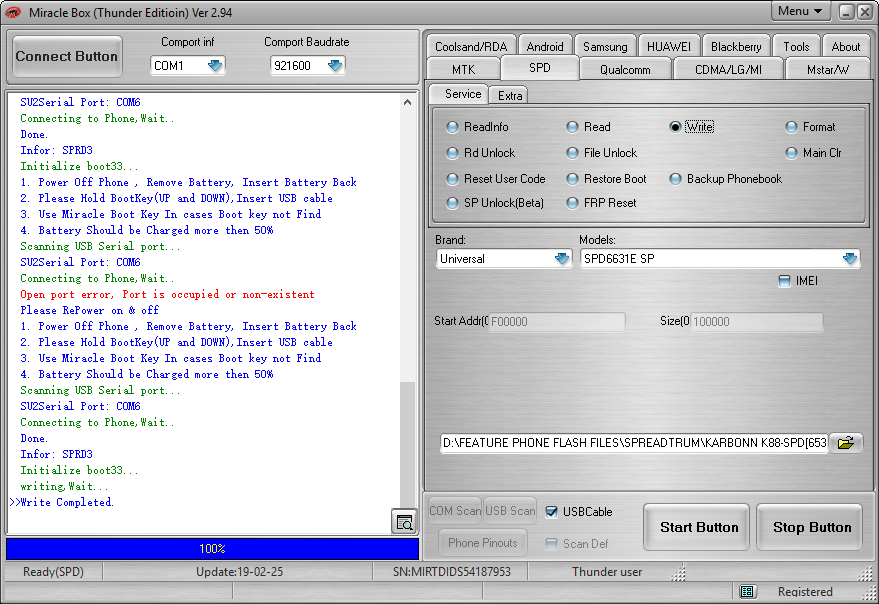This screenshot has height=604, width=879.
Task: Switch to the Qualcomm tab
Action: (625, 70)
